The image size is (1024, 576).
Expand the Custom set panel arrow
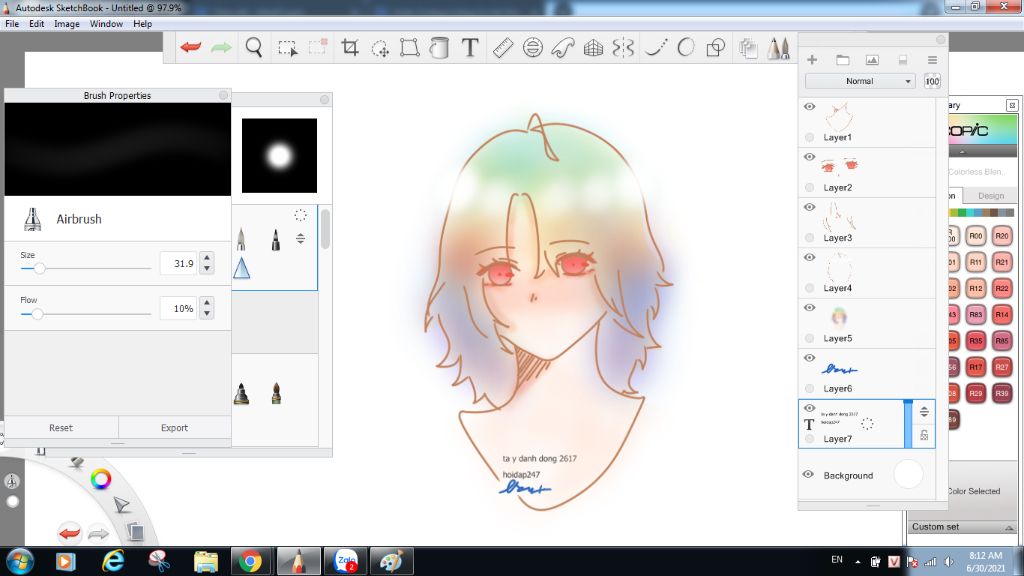(1009, 528)
